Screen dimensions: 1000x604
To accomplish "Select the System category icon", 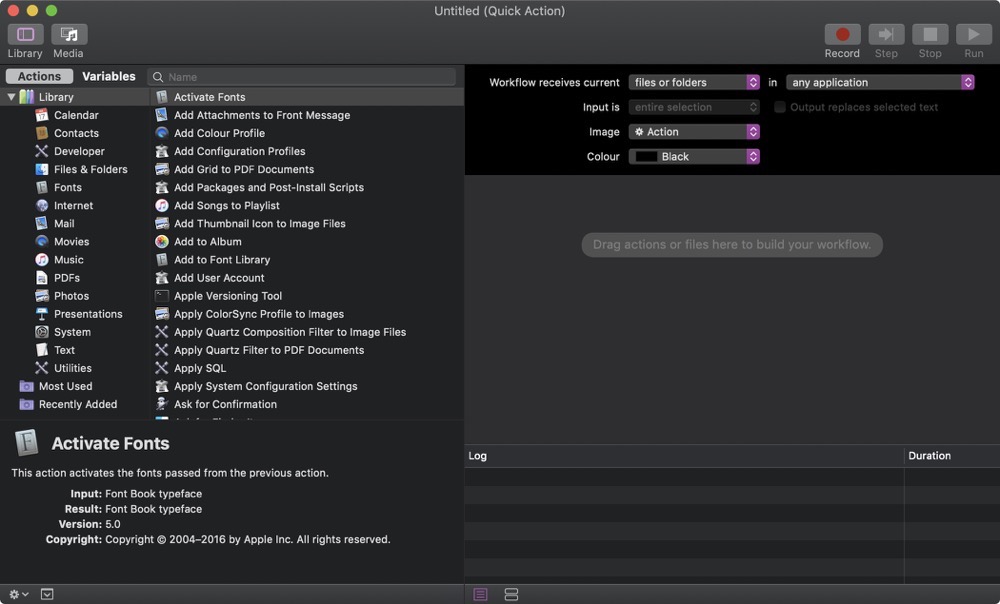I will tap(41, 332).
